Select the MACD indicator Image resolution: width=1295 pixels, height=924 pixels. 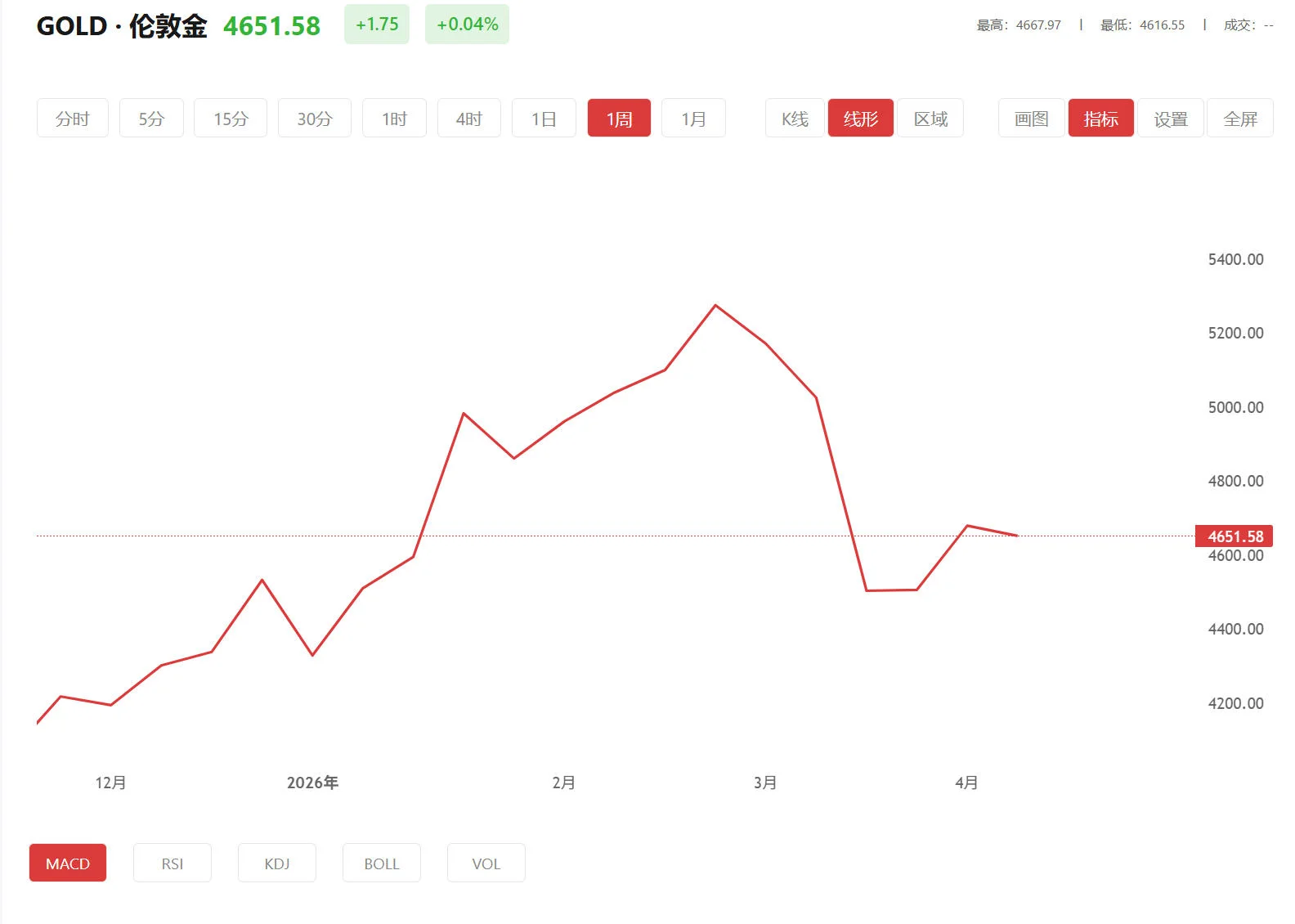[x=68, y=863]
